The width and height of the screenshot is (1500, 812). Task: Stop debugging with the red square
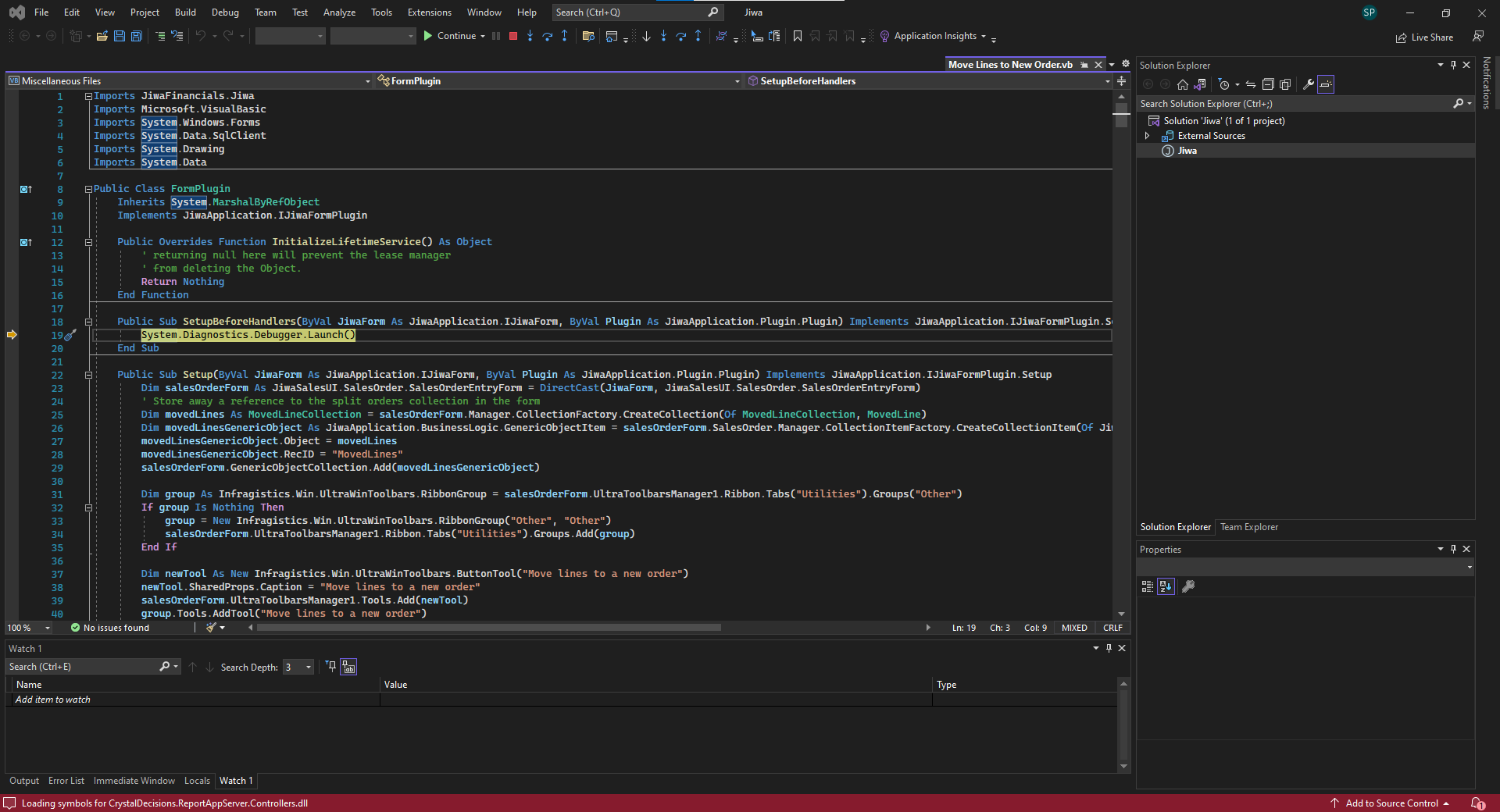pos(513,36)
